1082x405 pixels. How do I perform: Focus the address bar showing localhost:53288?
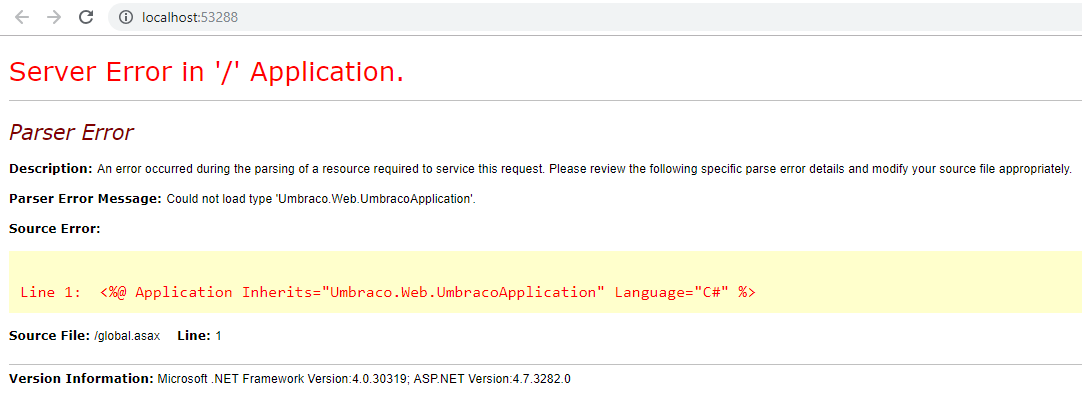[x=595, y=17]
